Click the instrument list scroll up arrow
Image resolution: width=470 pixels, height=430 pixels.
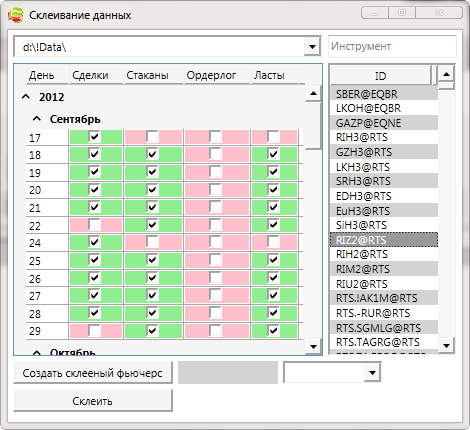(446, 74)
